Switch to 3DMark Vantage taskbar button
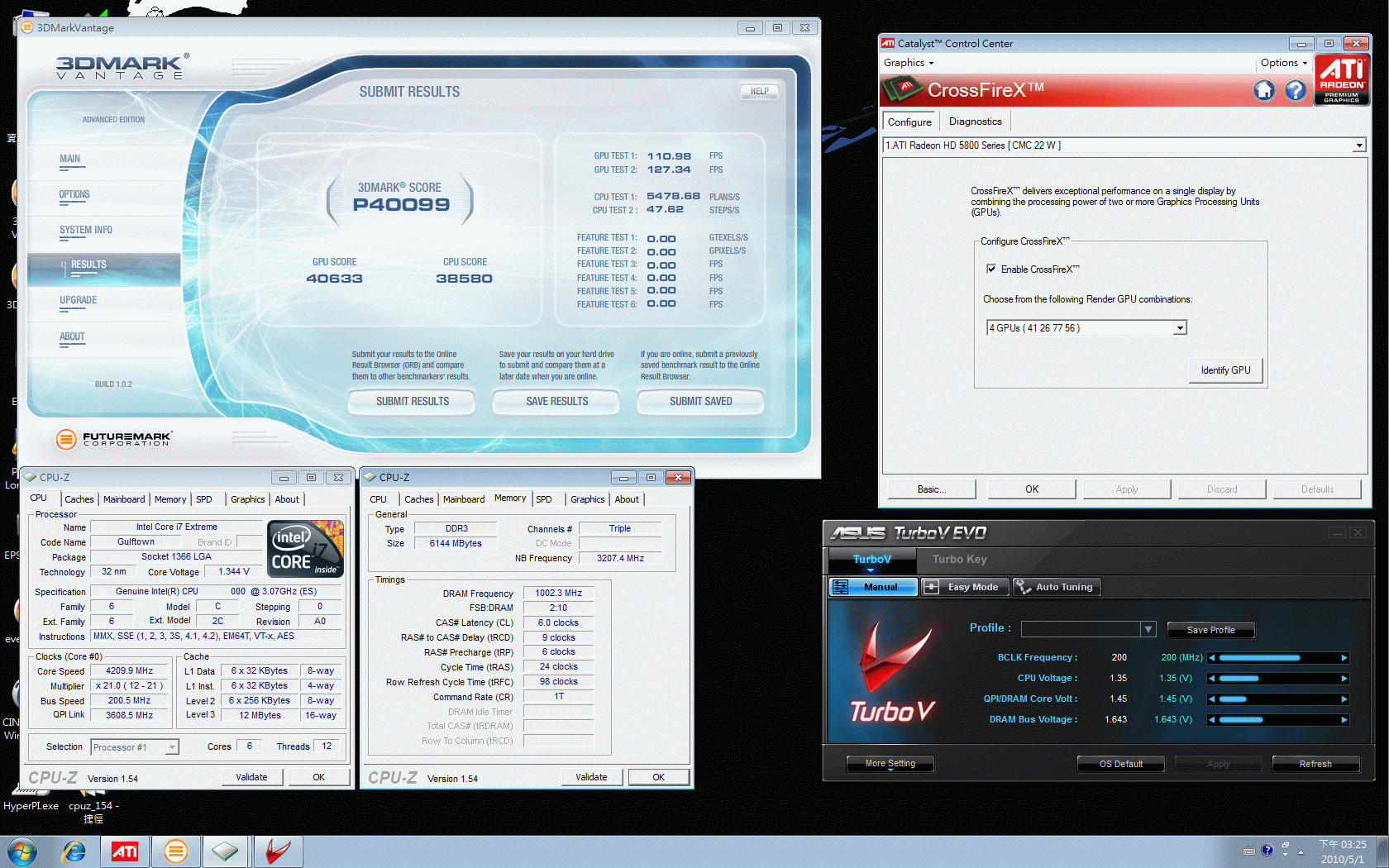Image resolution: width=1389 pixels, height=868 pixels. [x=175, y=851]
